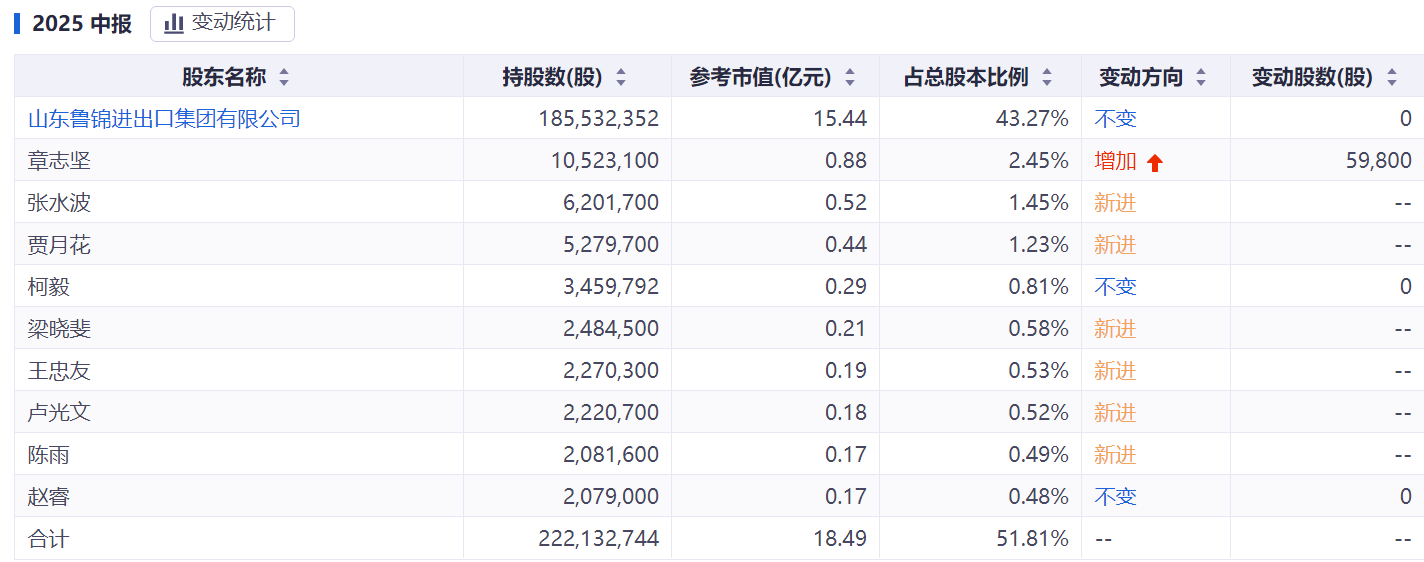Click the sort arrows next to 变动方向
This screenshot has width=1424, height=562.
pos(1201,77)
